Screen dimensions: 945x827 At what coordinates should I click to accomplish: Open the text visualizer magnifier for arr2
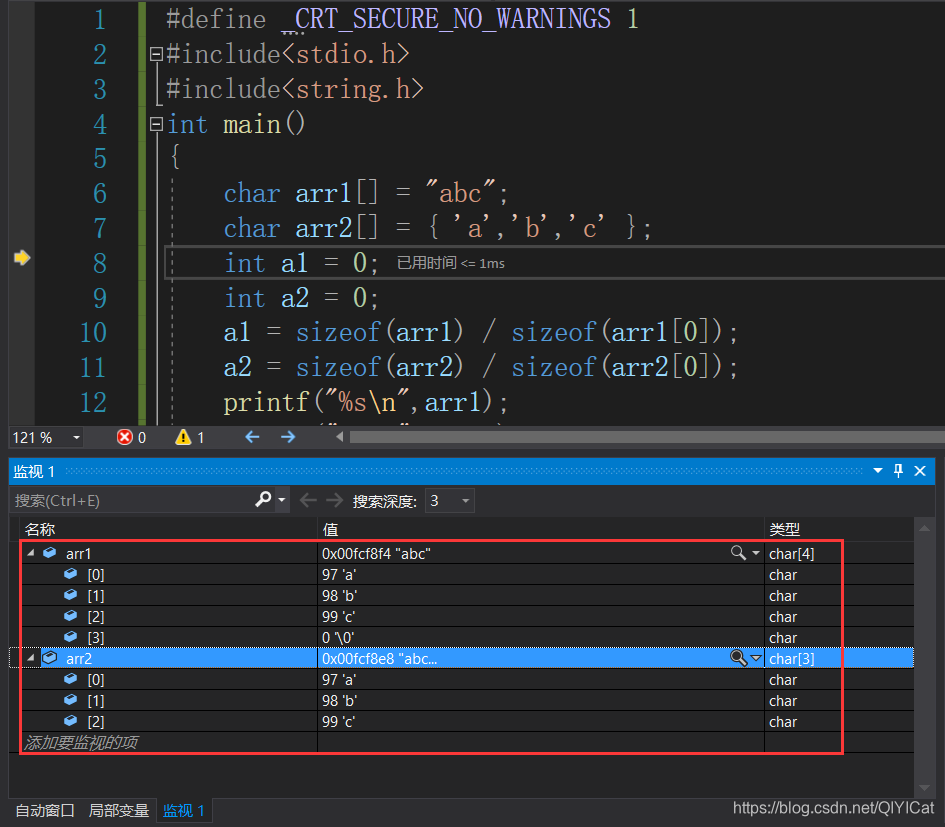(738, 658)
